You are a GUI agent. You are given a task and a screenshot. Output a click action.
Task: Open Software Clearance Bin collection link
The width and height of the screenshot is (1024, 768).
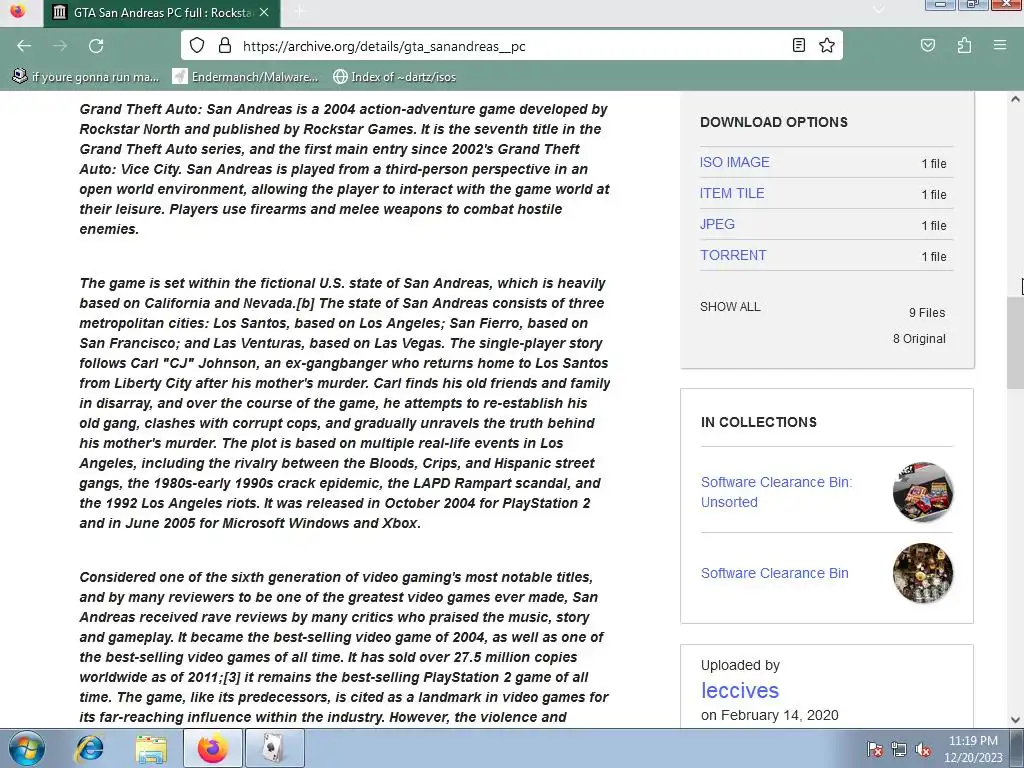click(x=775, y=573)
